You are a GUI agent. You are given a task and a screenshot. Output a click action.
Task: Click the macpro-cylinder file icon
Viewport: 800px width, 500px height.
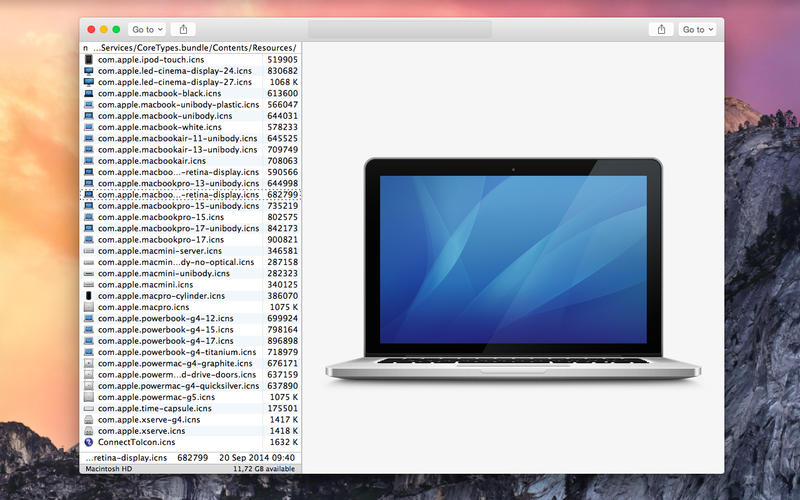click(89, 296)
